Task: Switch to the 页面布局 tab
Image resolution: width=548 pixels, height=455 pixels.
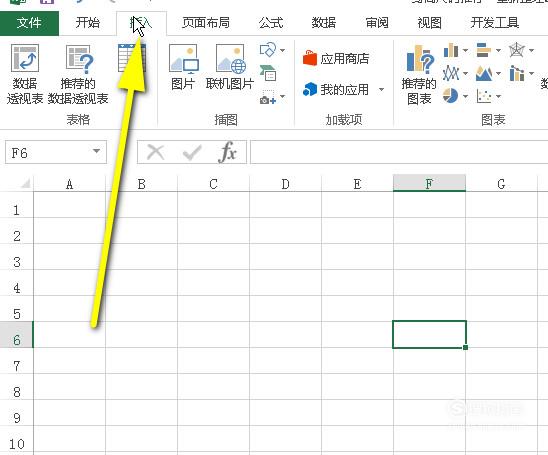Action: [x=206, y=23]
